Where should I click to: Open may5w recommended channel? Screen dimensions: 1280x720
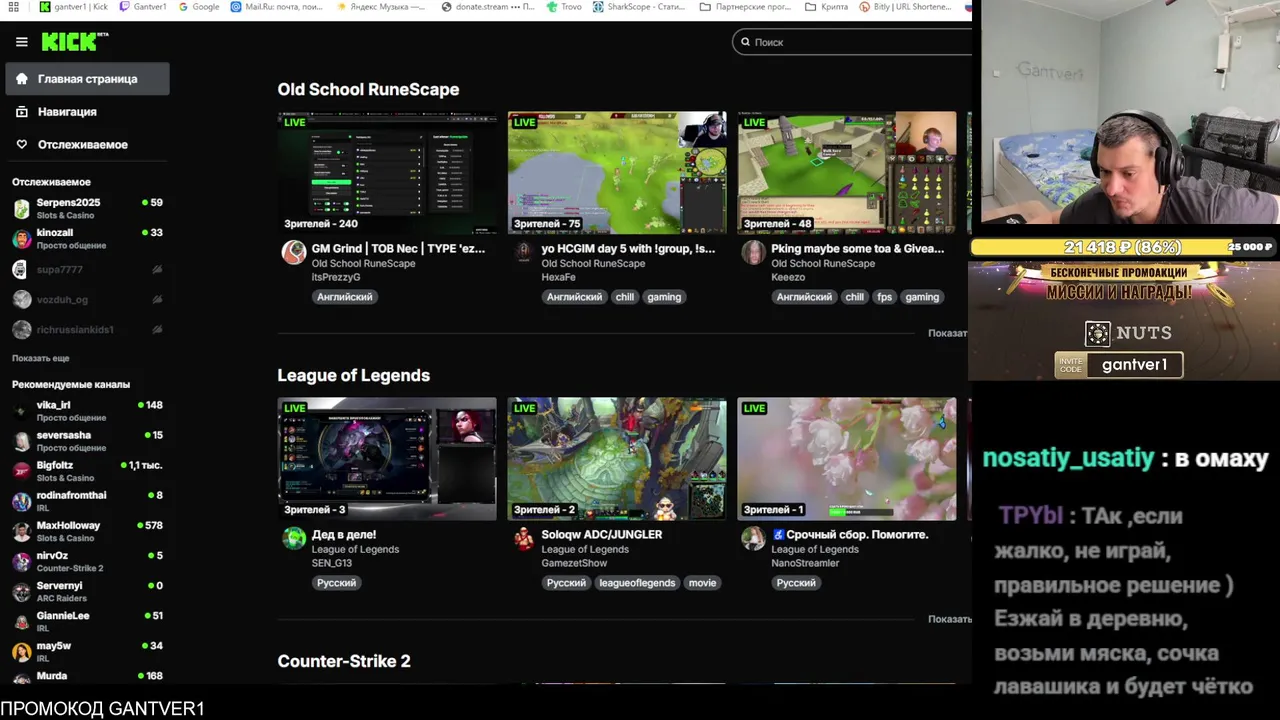(x=87, y=651)
